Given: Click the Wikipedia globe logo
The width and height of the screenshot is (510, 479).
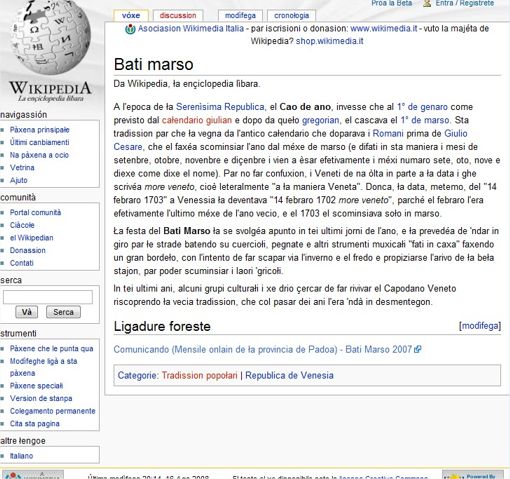Looking at the screenshot, I should click(51, 38).
